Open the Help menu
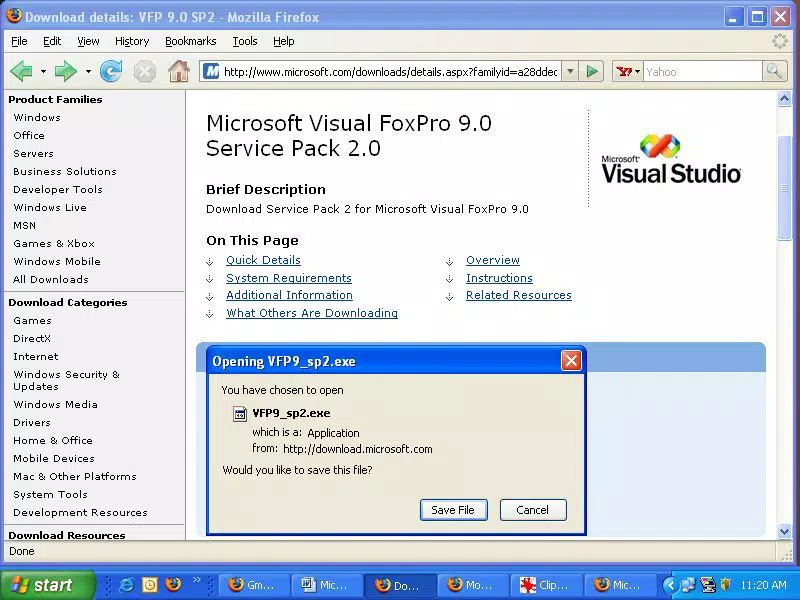Viewport: 800px width, 600px height. 284,41
